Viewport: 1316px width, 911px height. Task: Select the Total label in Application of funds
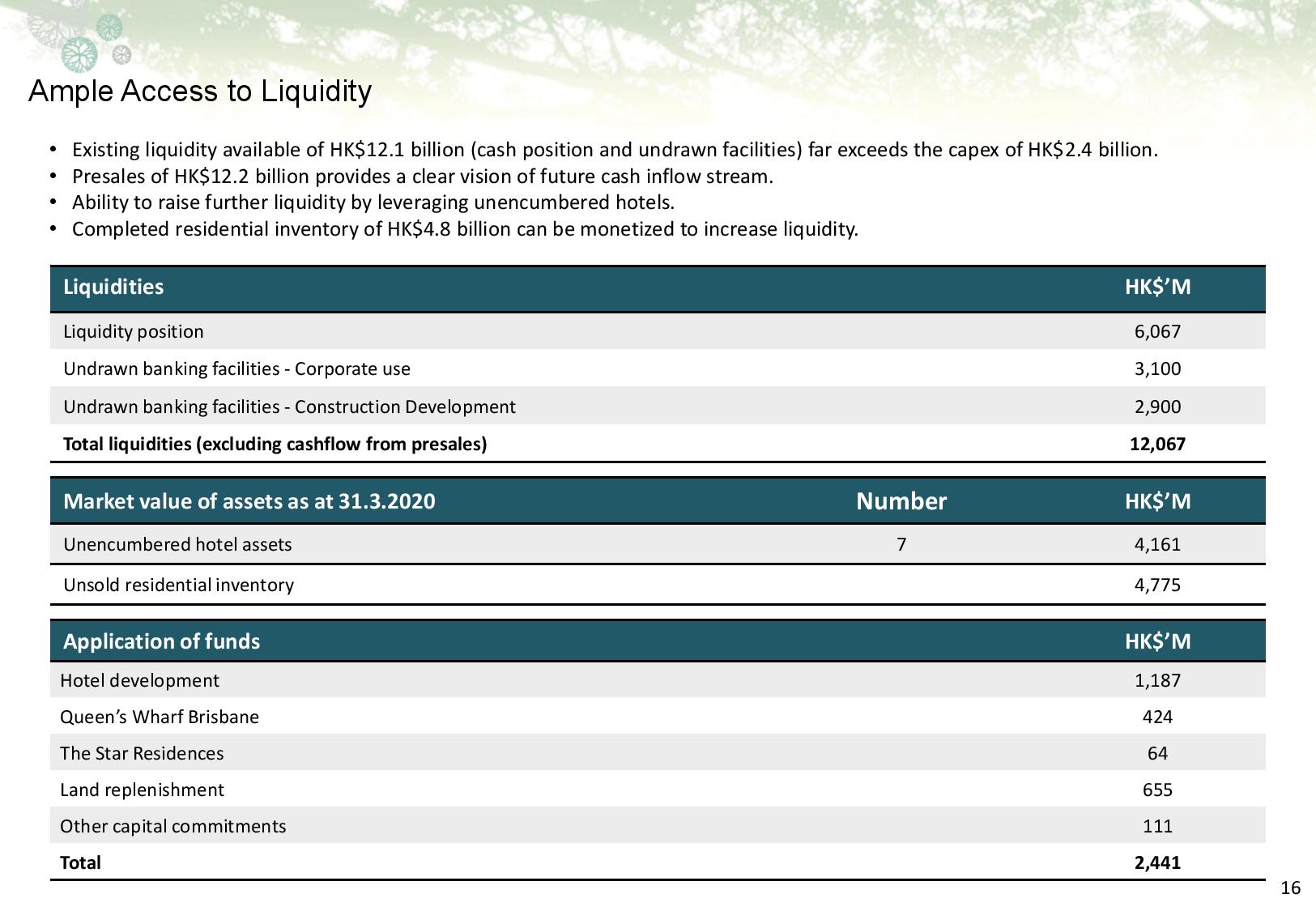pyautogui.click(x=80, y=862)
